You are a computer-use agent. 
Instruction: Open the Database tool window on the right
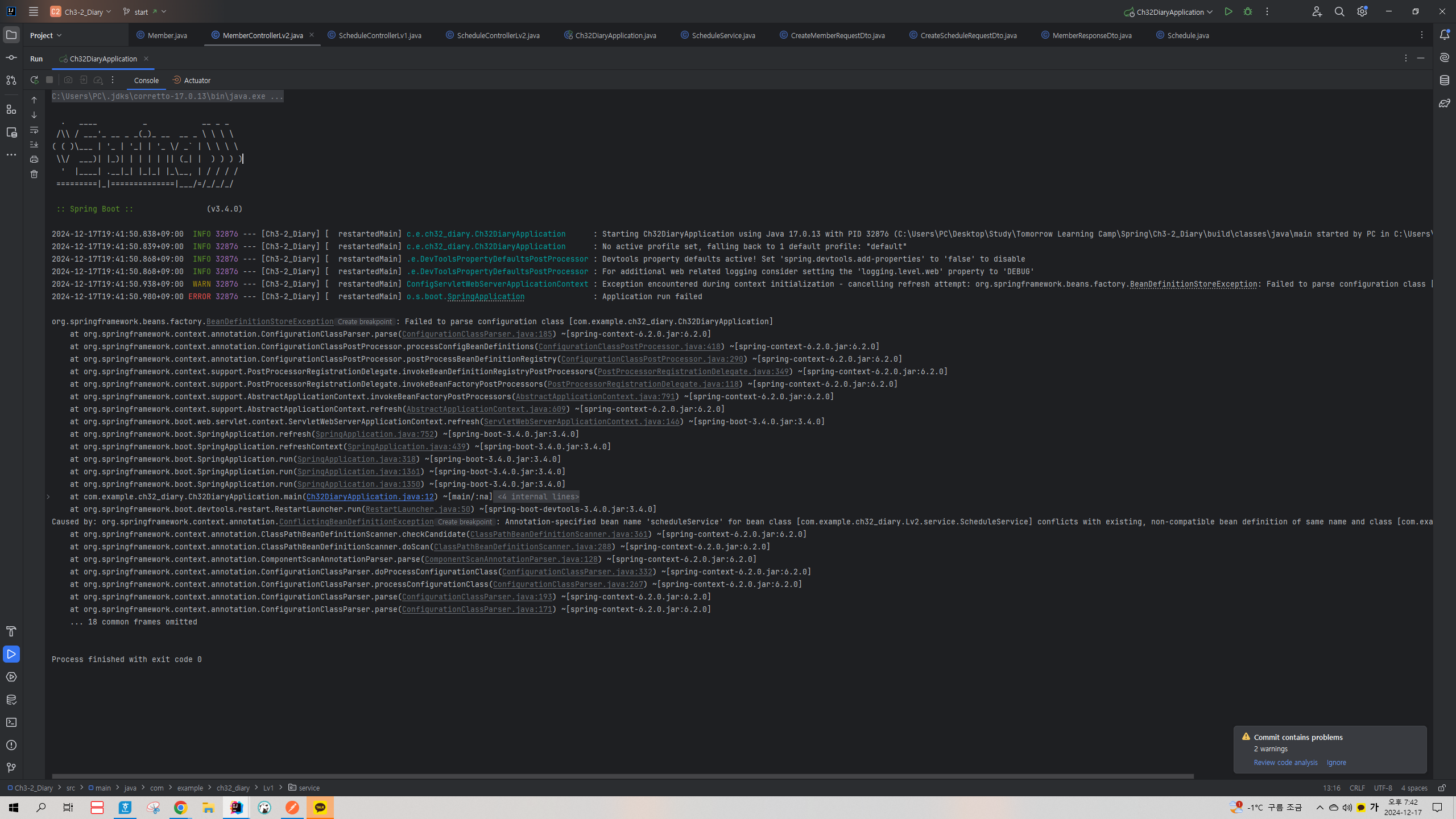point(1444,80)
